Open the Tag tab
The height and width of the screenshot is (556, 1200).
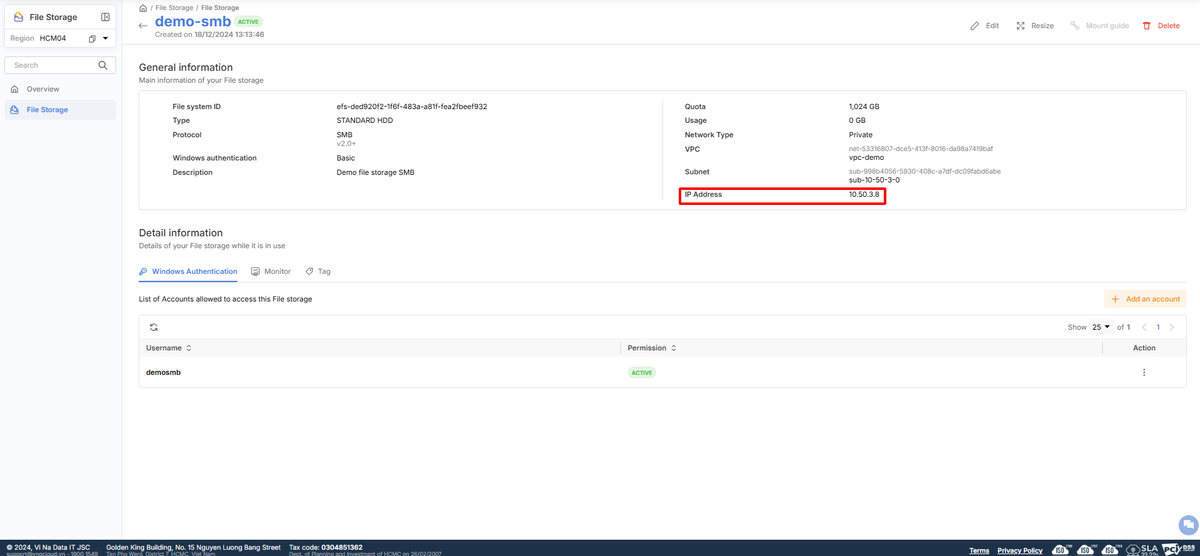click(x=318, y=271)
